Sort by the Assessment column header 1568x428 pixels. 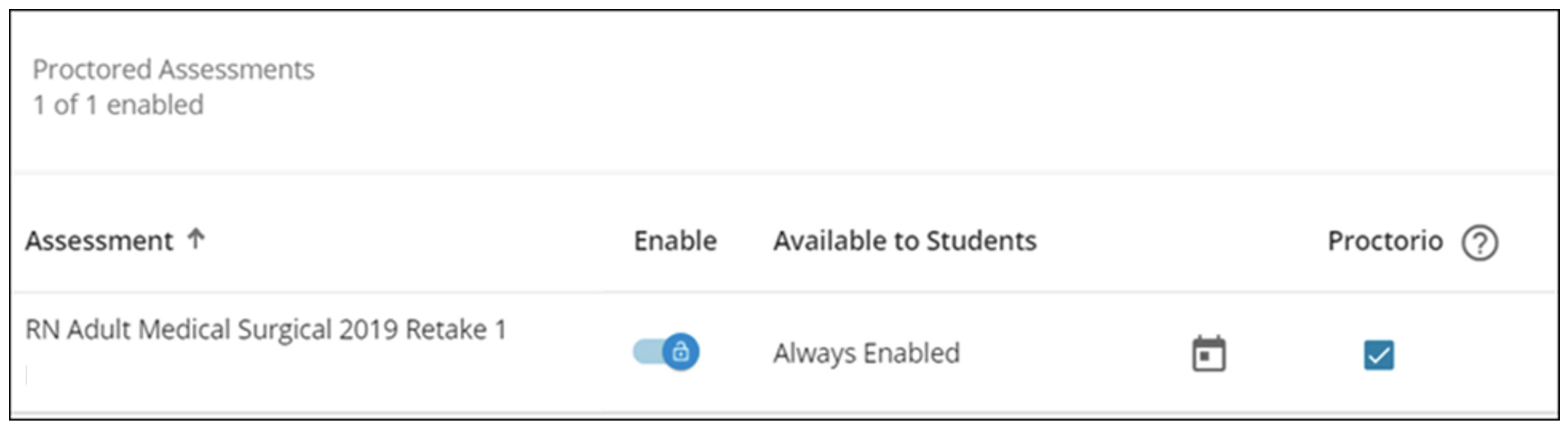pos(99,241)
